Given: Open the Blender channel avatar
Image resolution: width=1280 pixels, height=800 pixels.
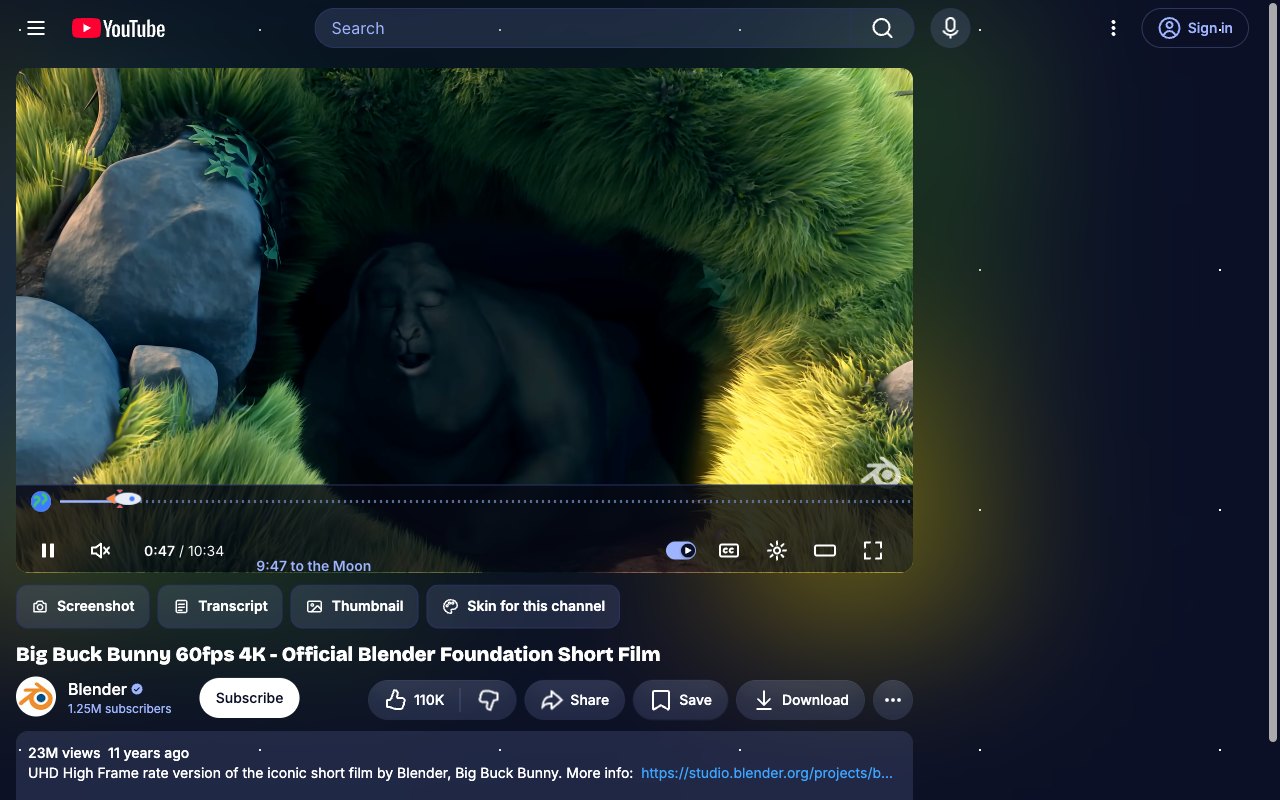Looking at the screenshot, I should click(36, 697).
